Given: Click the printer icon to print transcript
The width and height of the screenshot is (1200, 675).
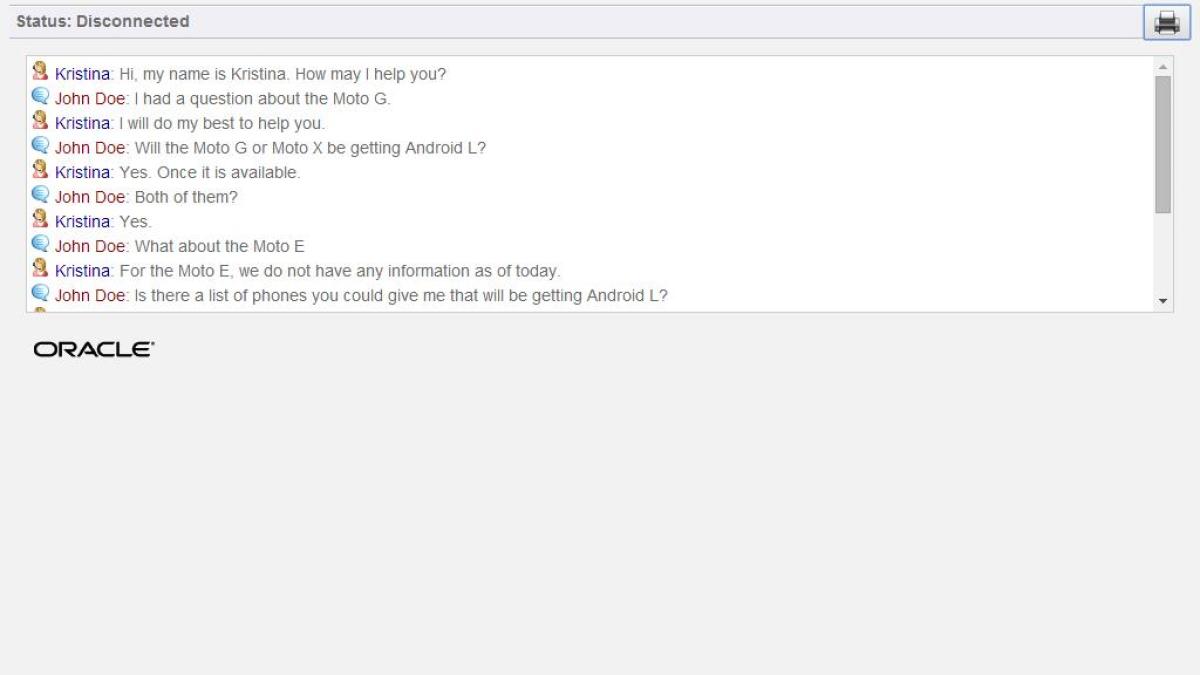Looking at the screenshot, I should (x=1167, y=22).
